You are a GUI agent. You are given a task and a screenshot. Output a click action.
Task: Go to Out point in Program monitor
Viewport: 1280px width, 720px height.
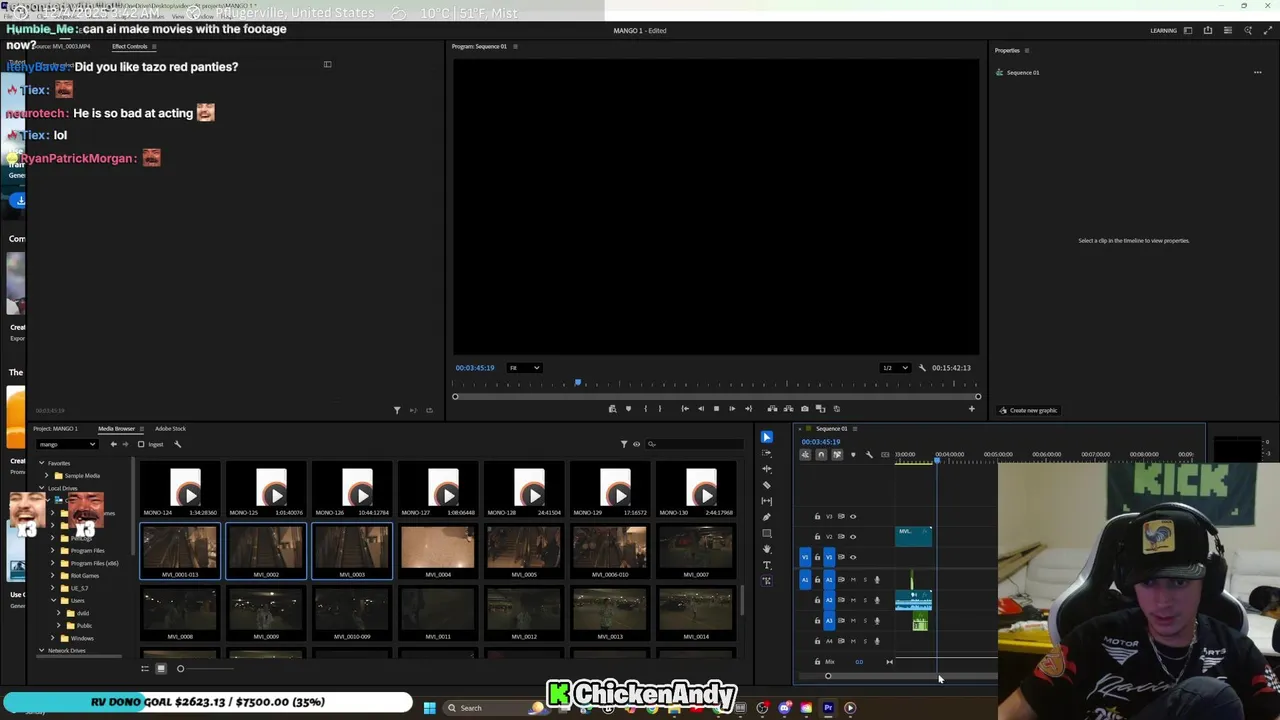click(748, 408)
